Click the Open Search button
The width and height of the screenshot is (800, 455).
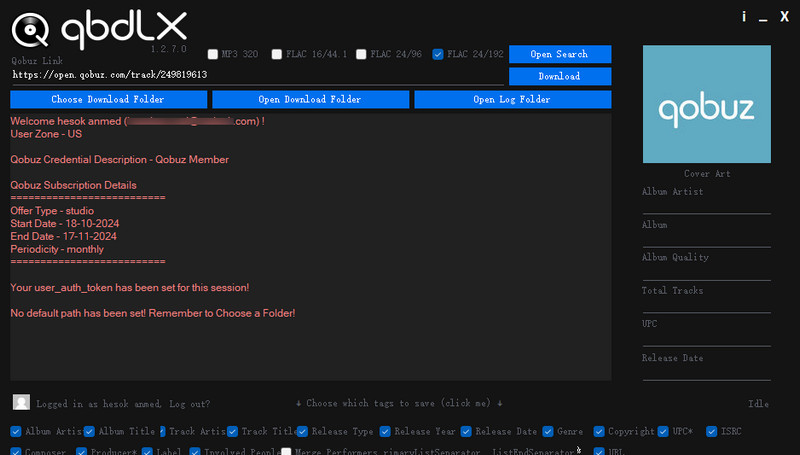pyautogui.click(x=560, y=54)
